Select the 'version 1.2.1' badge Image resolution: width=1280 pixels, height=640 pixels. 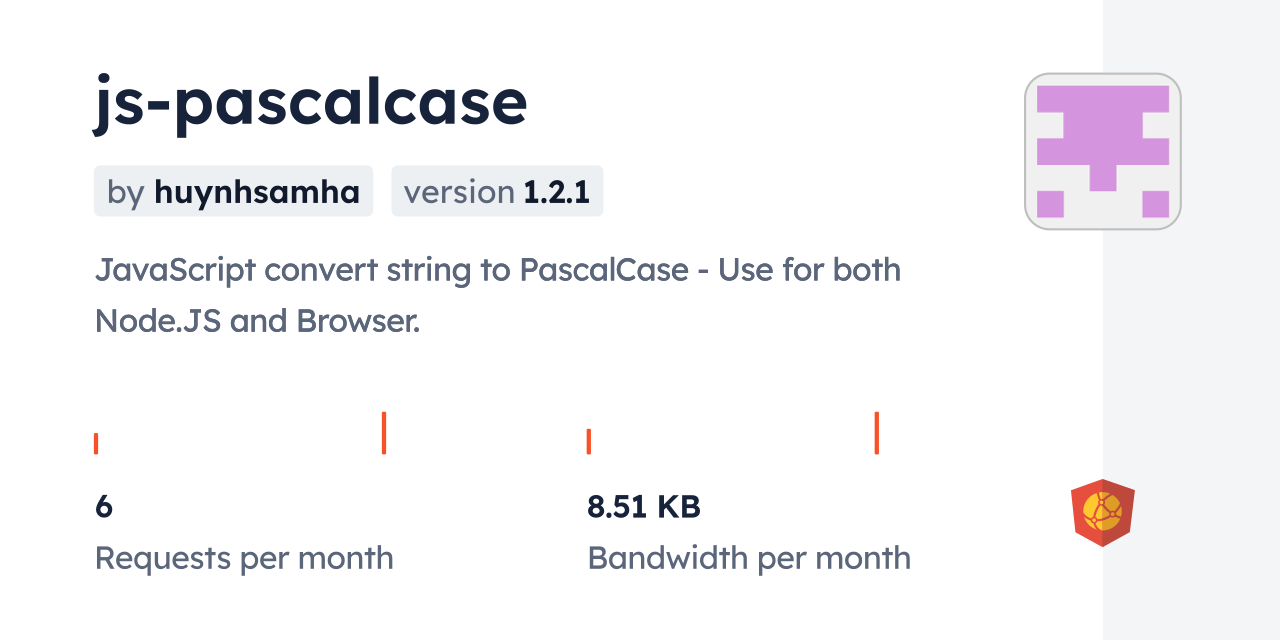(x=497, y=191)
